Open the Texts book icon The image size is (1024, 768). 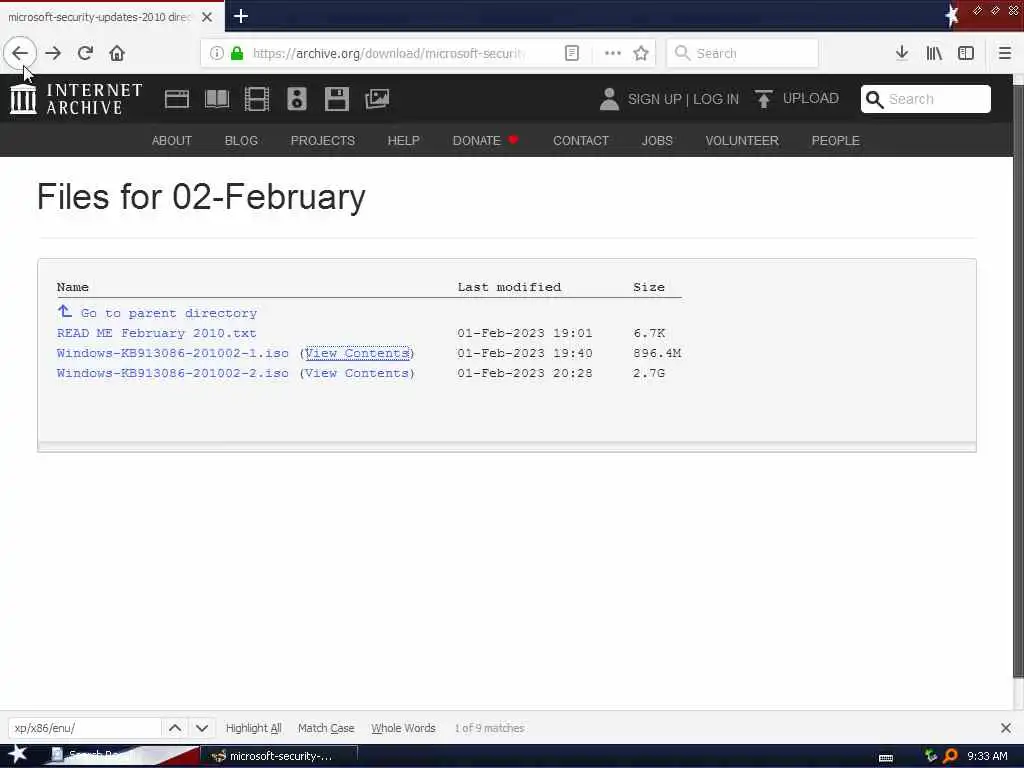tap(217, 99)
